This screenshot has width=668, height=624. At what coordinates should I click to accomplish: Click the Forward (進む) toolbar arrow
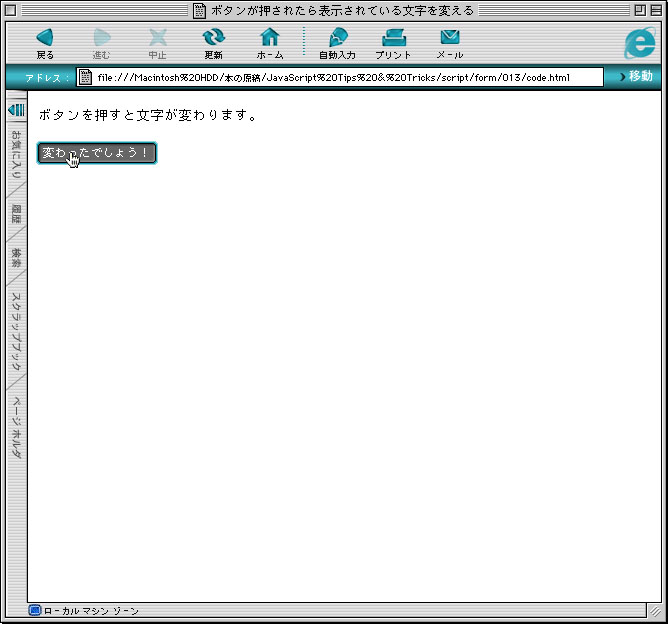tap(101, 37)
